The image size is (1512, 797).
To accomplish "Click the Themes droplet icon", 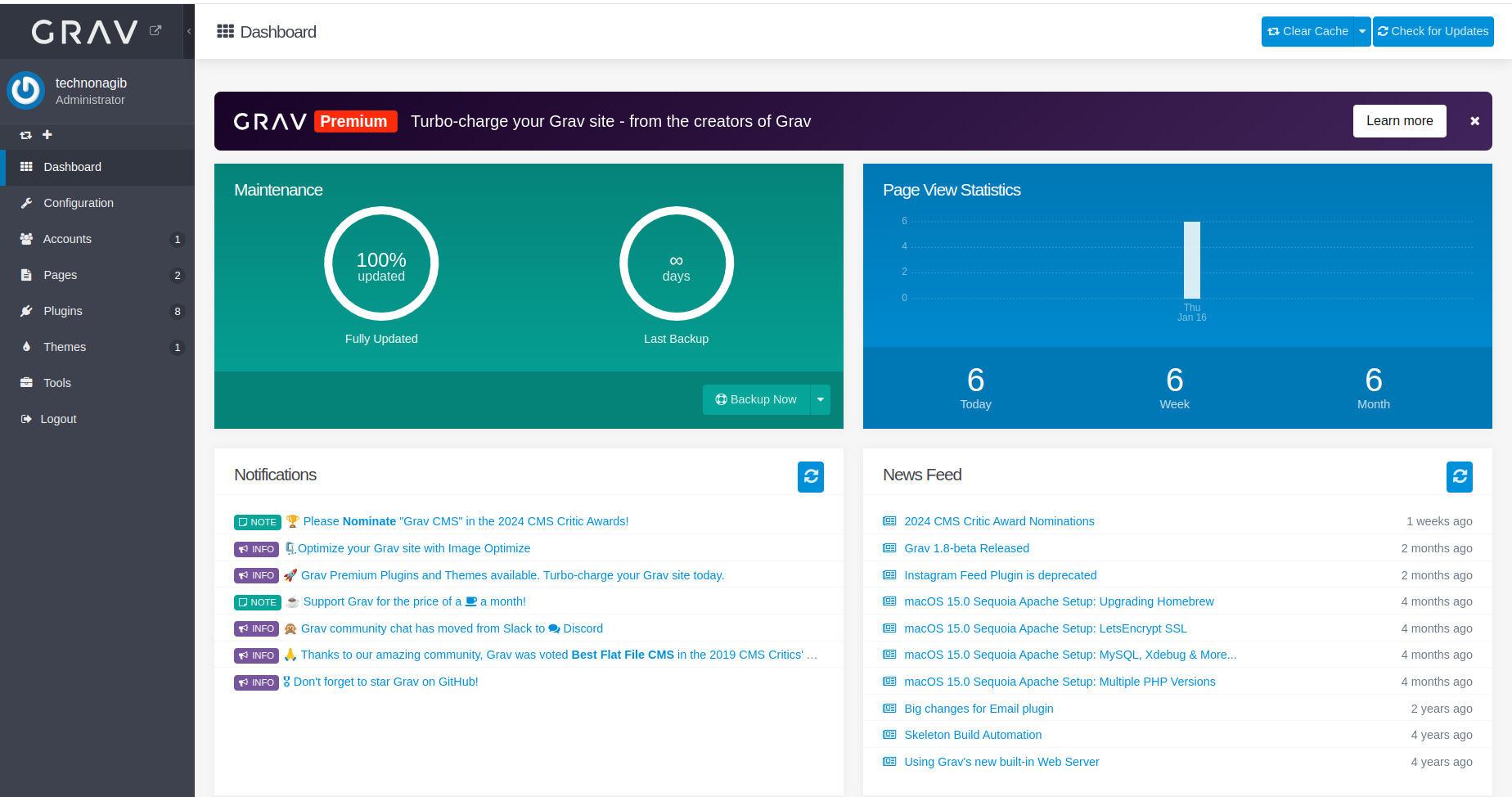I will click(x=26, y=347).
